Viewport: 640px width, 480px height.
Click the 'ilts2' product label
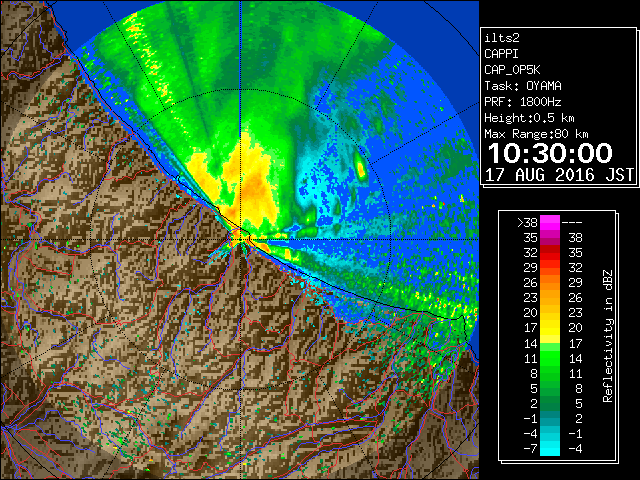tap(502, 38)
